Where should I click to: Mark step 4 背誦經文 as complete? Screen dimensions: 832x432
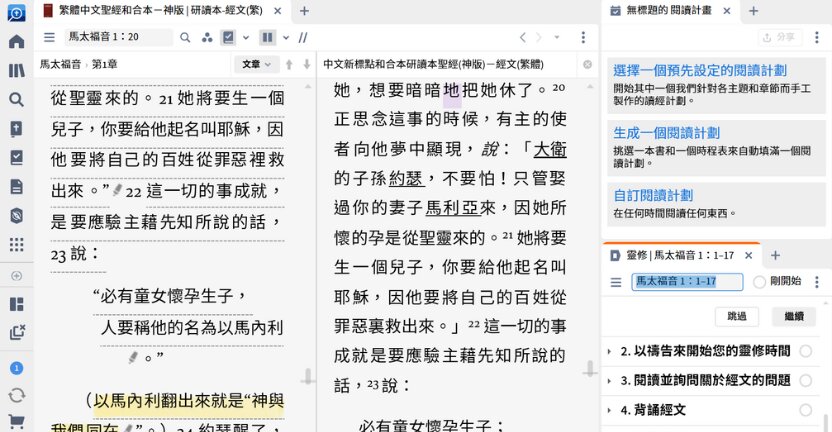click(x=806, y=410)
